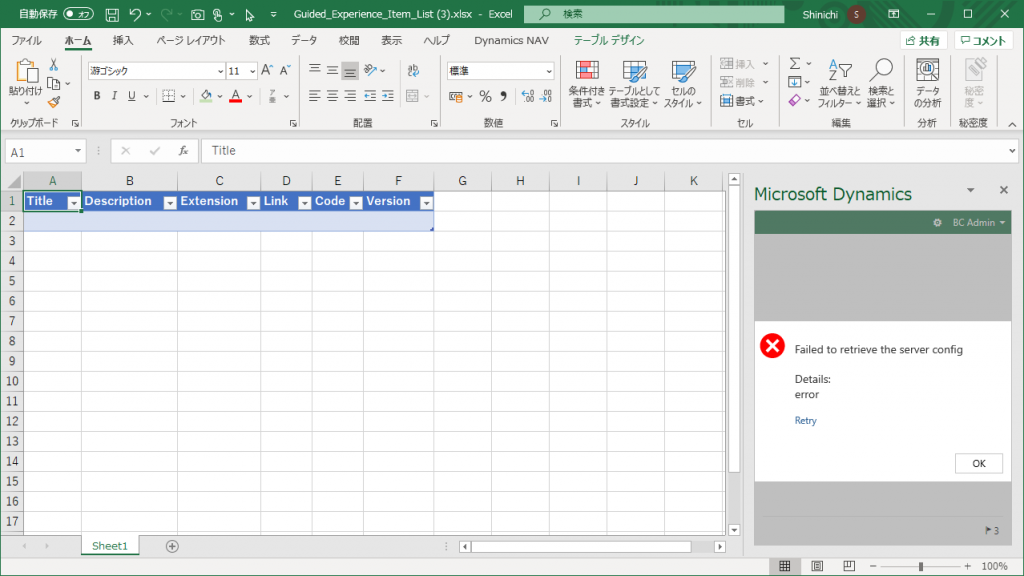The width and height of the screenshot is (1024, 576).
Task: Click OK in the error dialog
Action: click(x=978, y=464)
